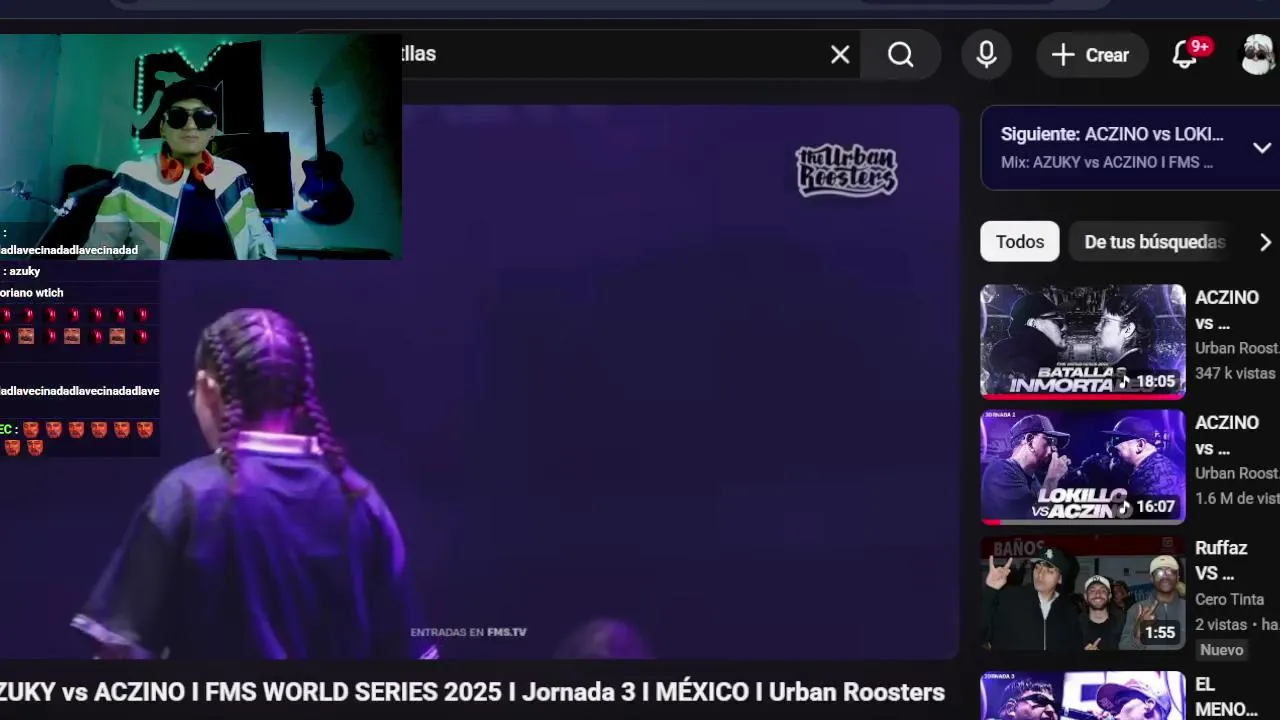Open the Crear upload menu

(1091, 55)
